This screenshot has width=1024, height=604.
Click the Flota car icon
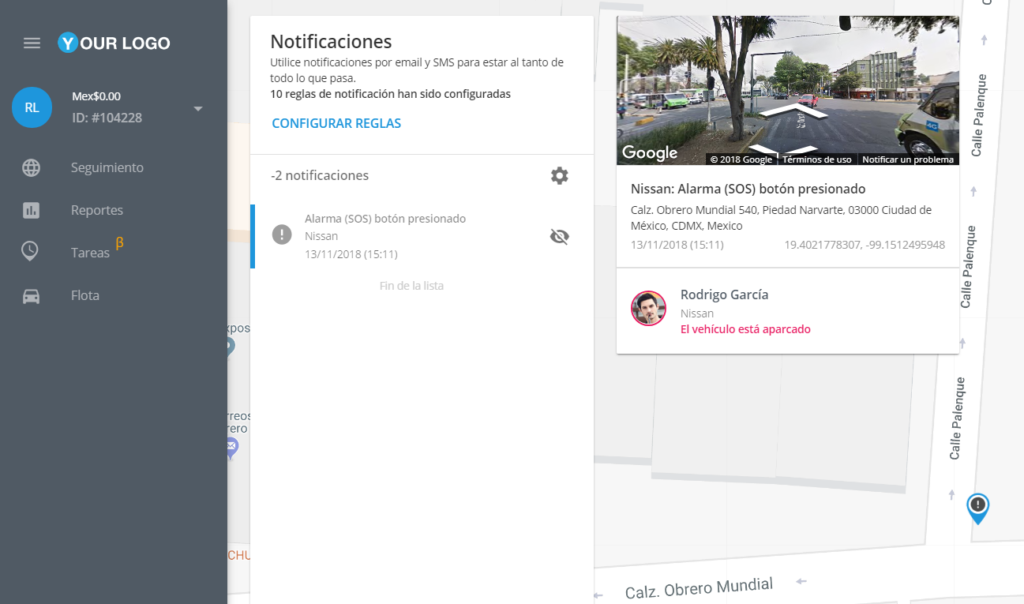click(31, 296)
